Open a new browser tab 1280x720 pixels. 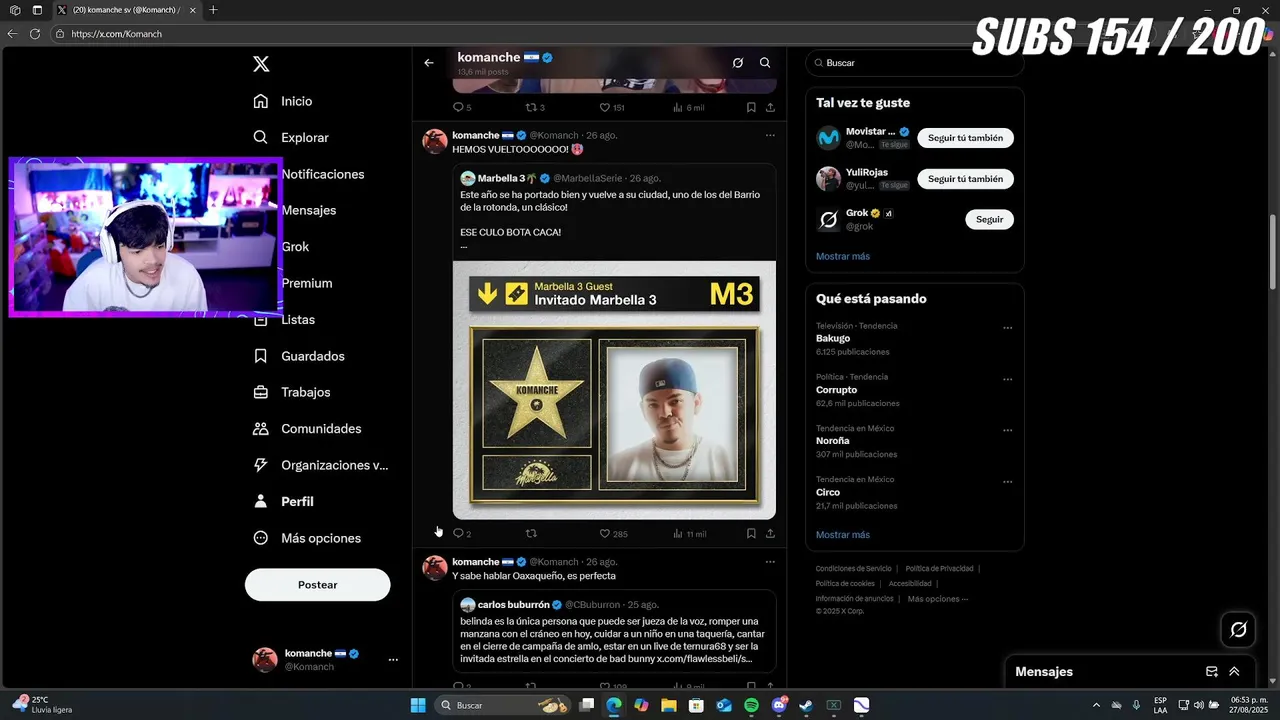tap(213, 10)
